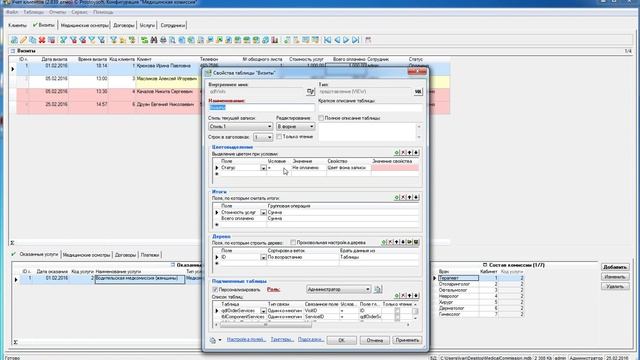Screen dimensions: 640x360
Task: Switch to Медицинские осмотры top tab
Action: (84, 25)
